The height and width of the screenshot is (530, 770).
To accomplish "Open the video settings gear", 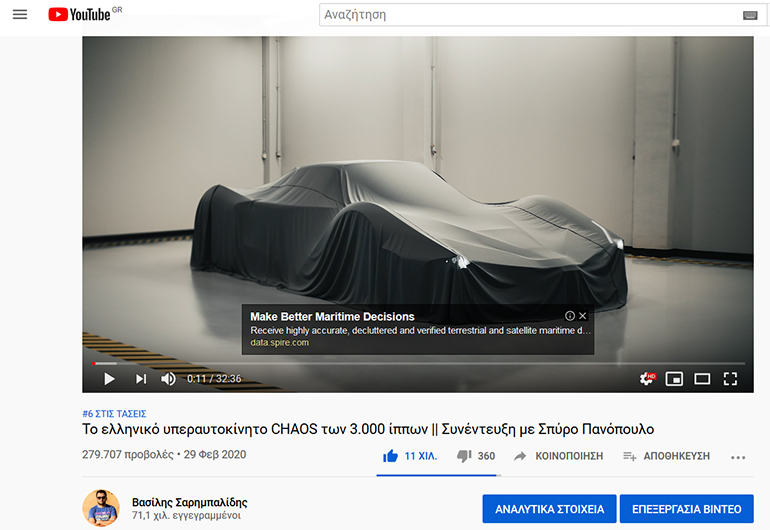I will point(648,379).
